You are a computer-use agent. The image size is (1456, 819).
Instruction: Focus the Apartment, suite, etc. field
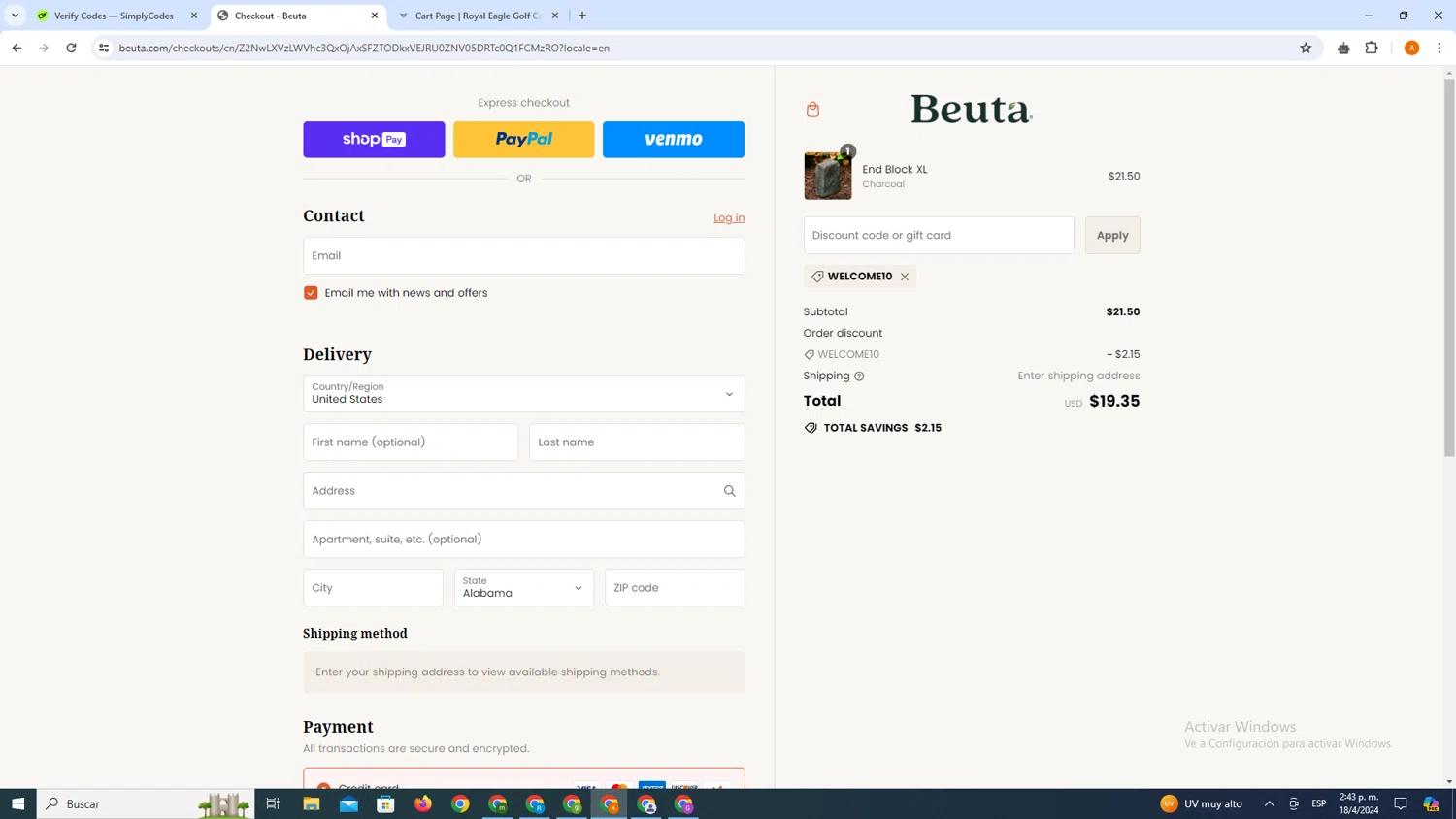[524, 540]
